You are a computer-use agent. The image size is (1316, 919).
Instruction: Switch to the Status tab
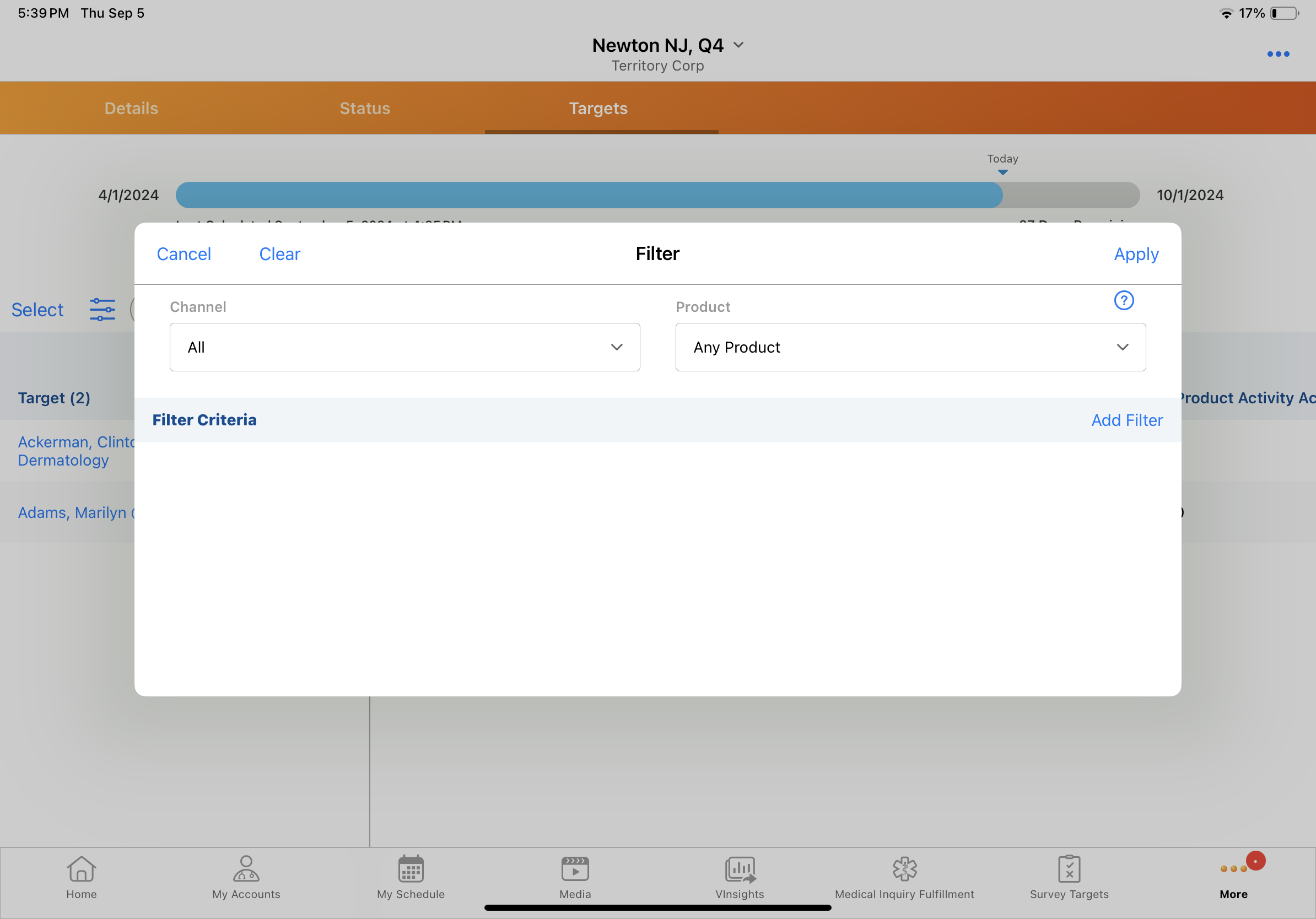tap(364, 109)
